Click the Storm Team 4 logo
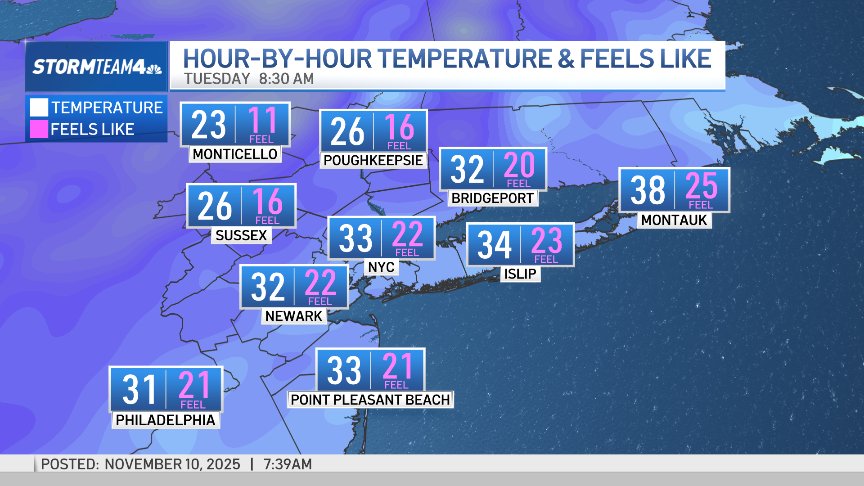864x486 pixels. point(96,67)
